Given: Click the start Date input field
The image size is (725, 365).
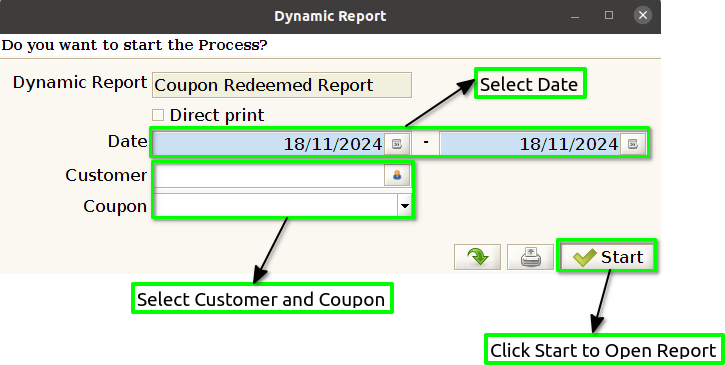Looking at the screenshot, I should 269,144.
